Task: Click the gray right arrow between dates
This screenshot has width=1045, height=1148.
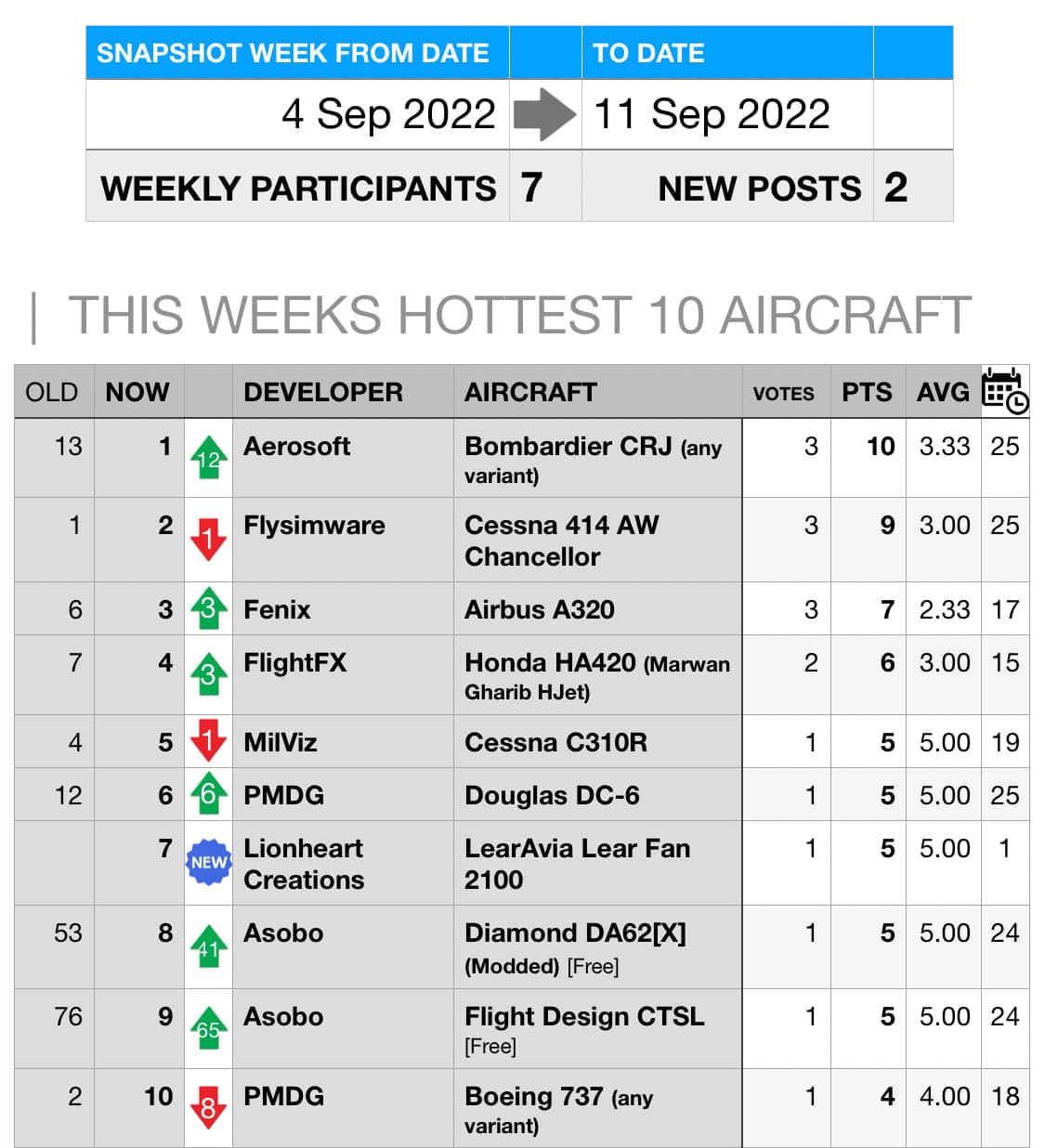Action: (x=545, y=114)
